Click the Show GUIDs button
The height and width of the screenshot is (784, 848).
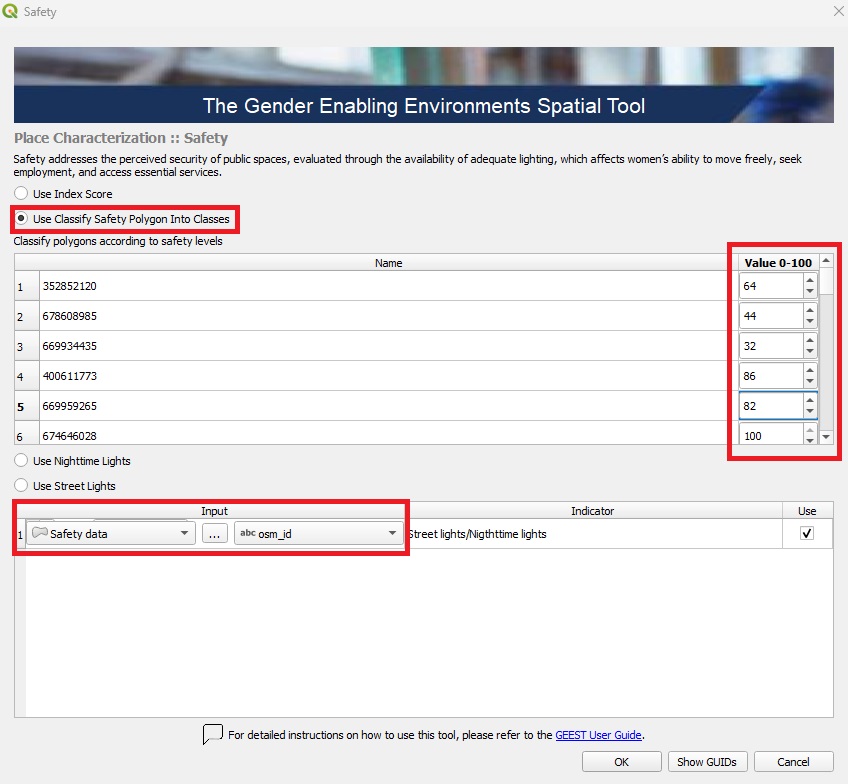707,761
